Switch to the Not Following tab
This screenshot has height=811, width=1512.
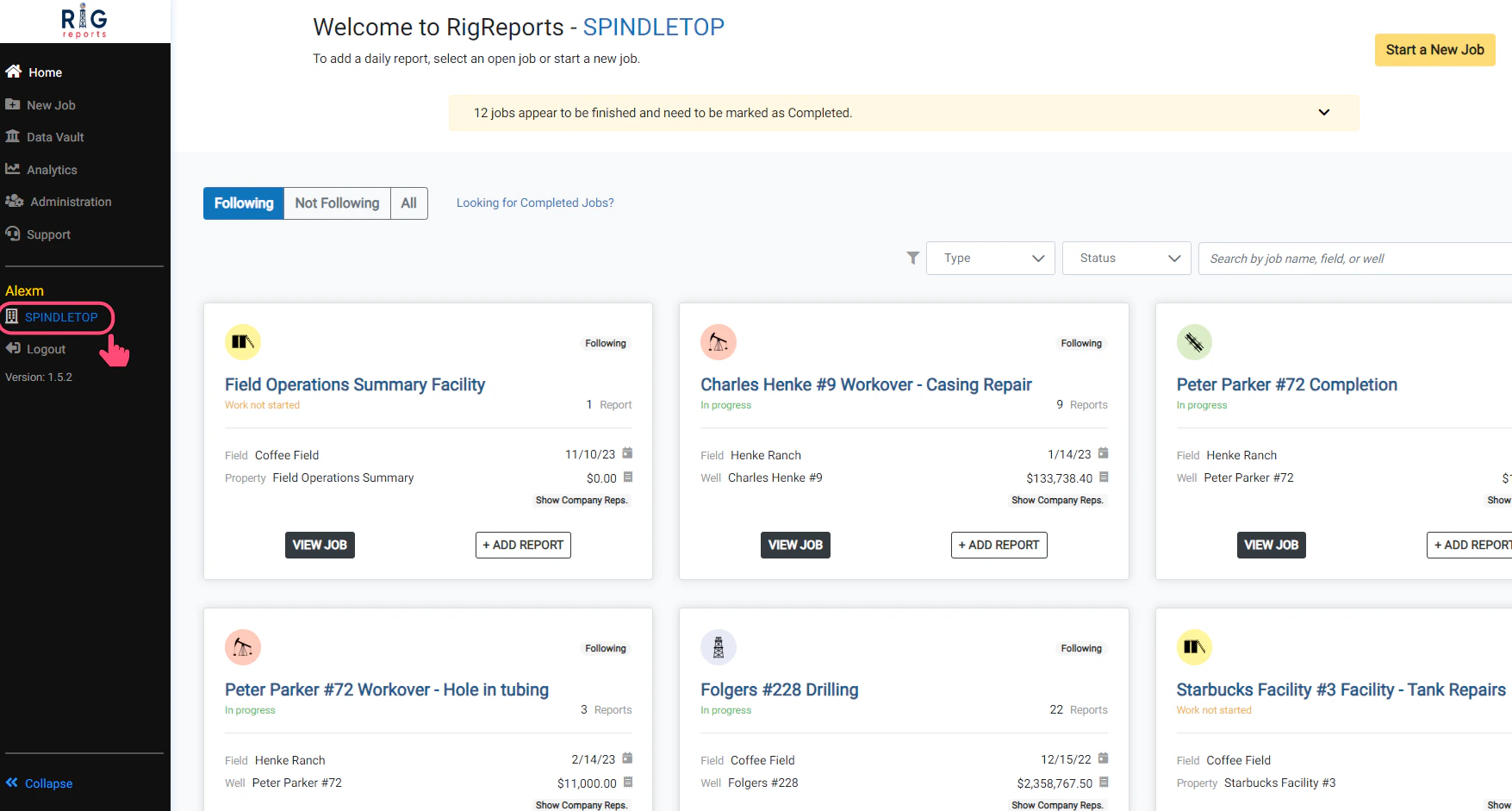337,203
